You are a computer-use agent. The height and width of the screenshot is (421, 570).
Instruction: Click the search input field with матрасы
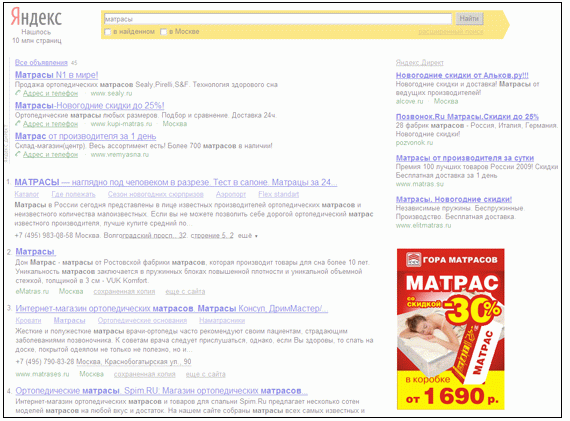pyautogui.click(x=278, y=19)
